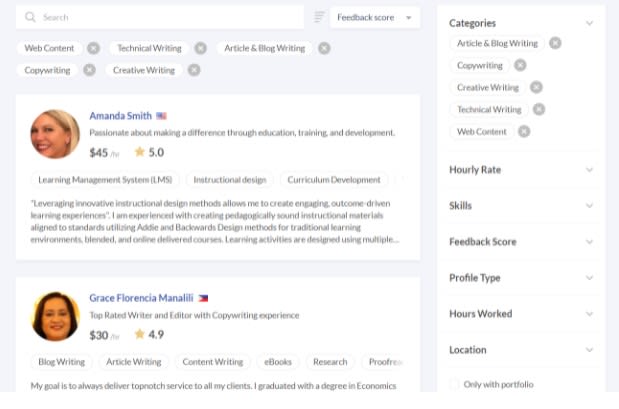This screenshot has height=409, width=619.
Task: Open Amanda Smith's profile link
Action: pos(120,116)
